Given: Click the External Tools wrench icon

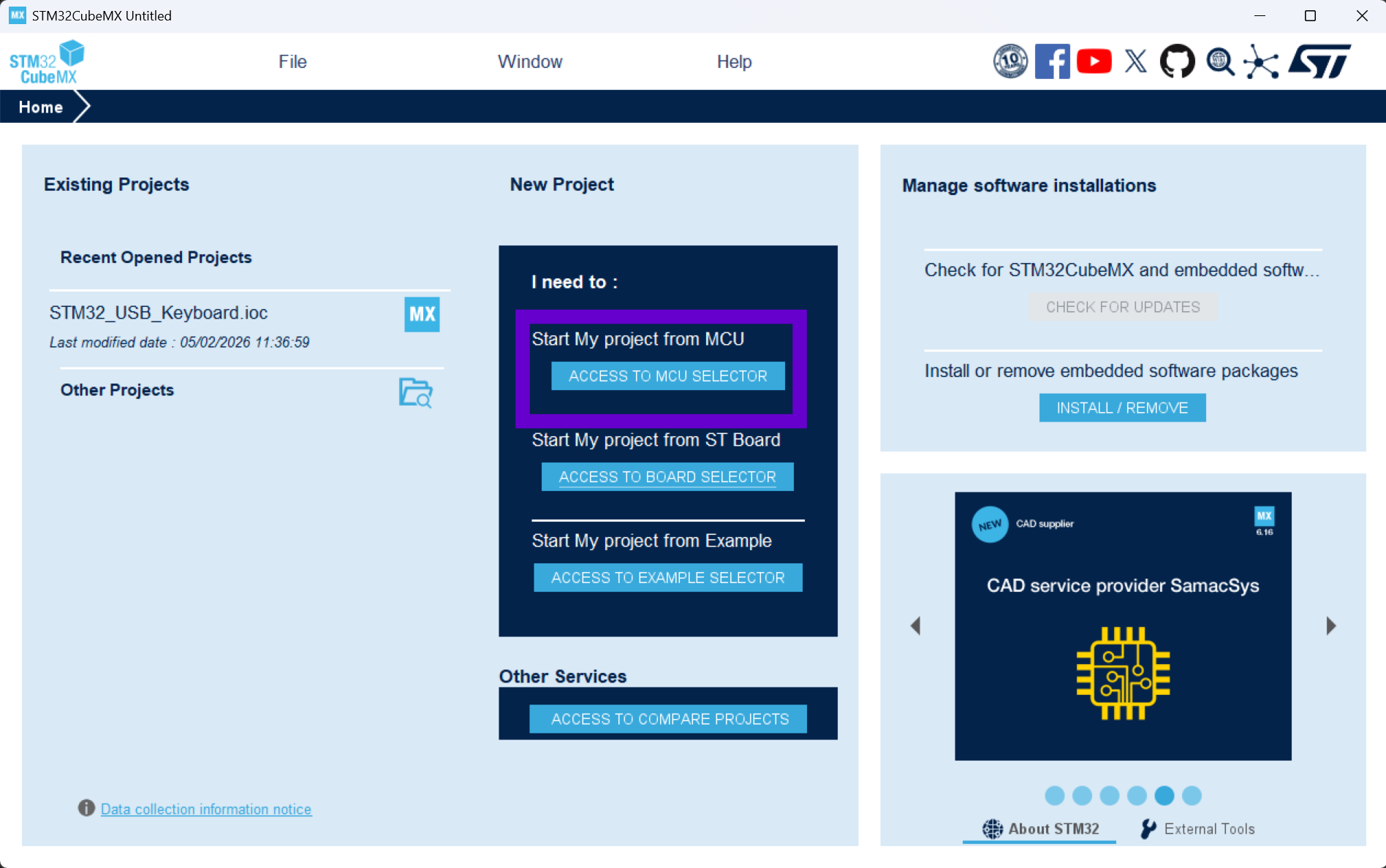Looking at the screenshot, I should (x=1148, y=829).
